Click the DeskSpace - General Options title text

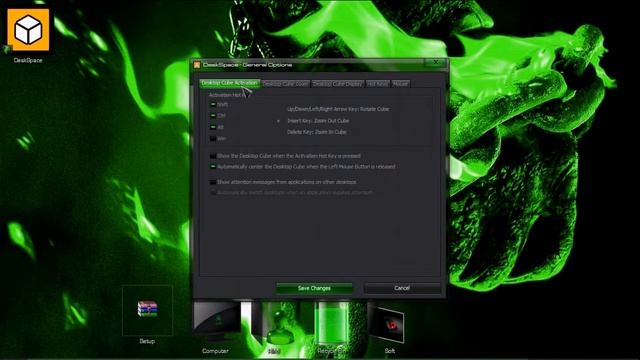click(x=247, y=65)
